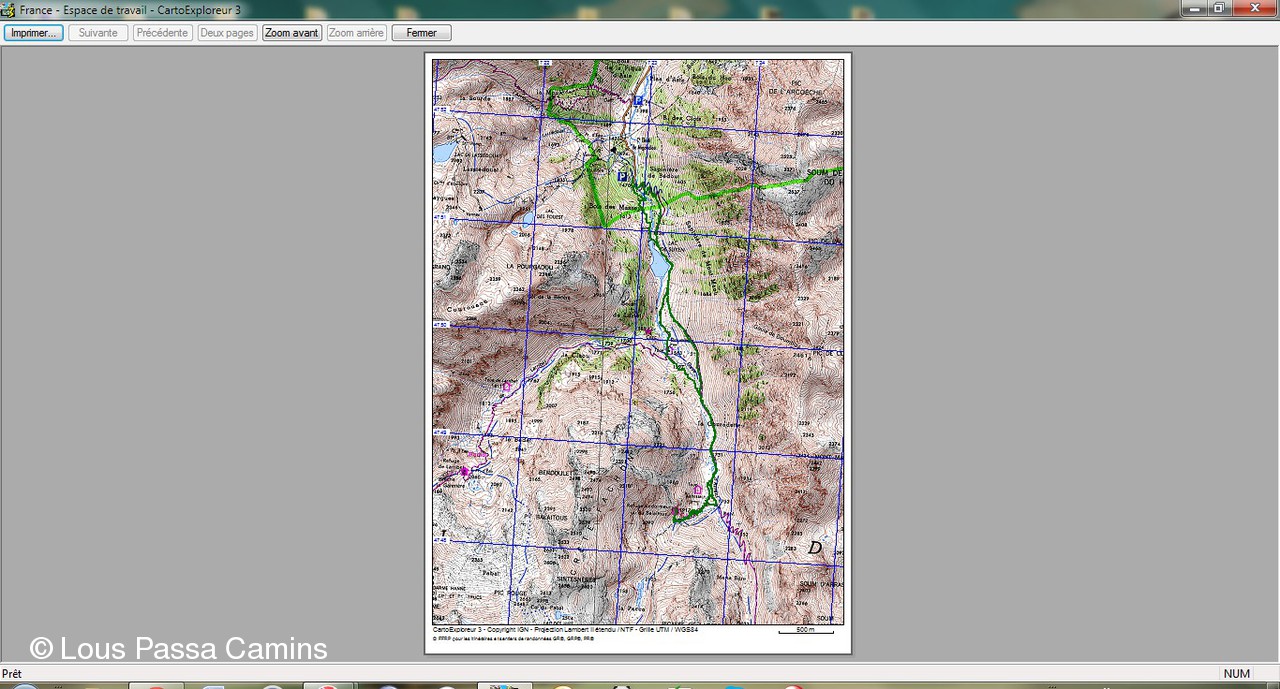1280x689 pixels.
Task: Click the Prêt status bar text
Action: click(12, 674)
